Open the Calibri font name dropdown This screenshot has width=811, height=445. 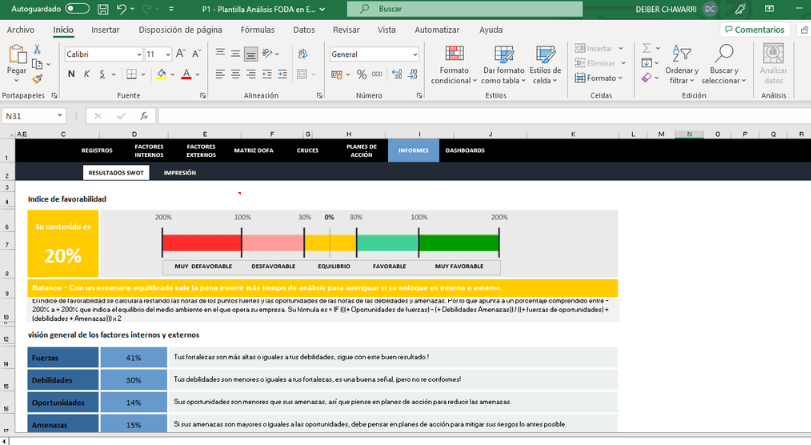tap(139, 54)
